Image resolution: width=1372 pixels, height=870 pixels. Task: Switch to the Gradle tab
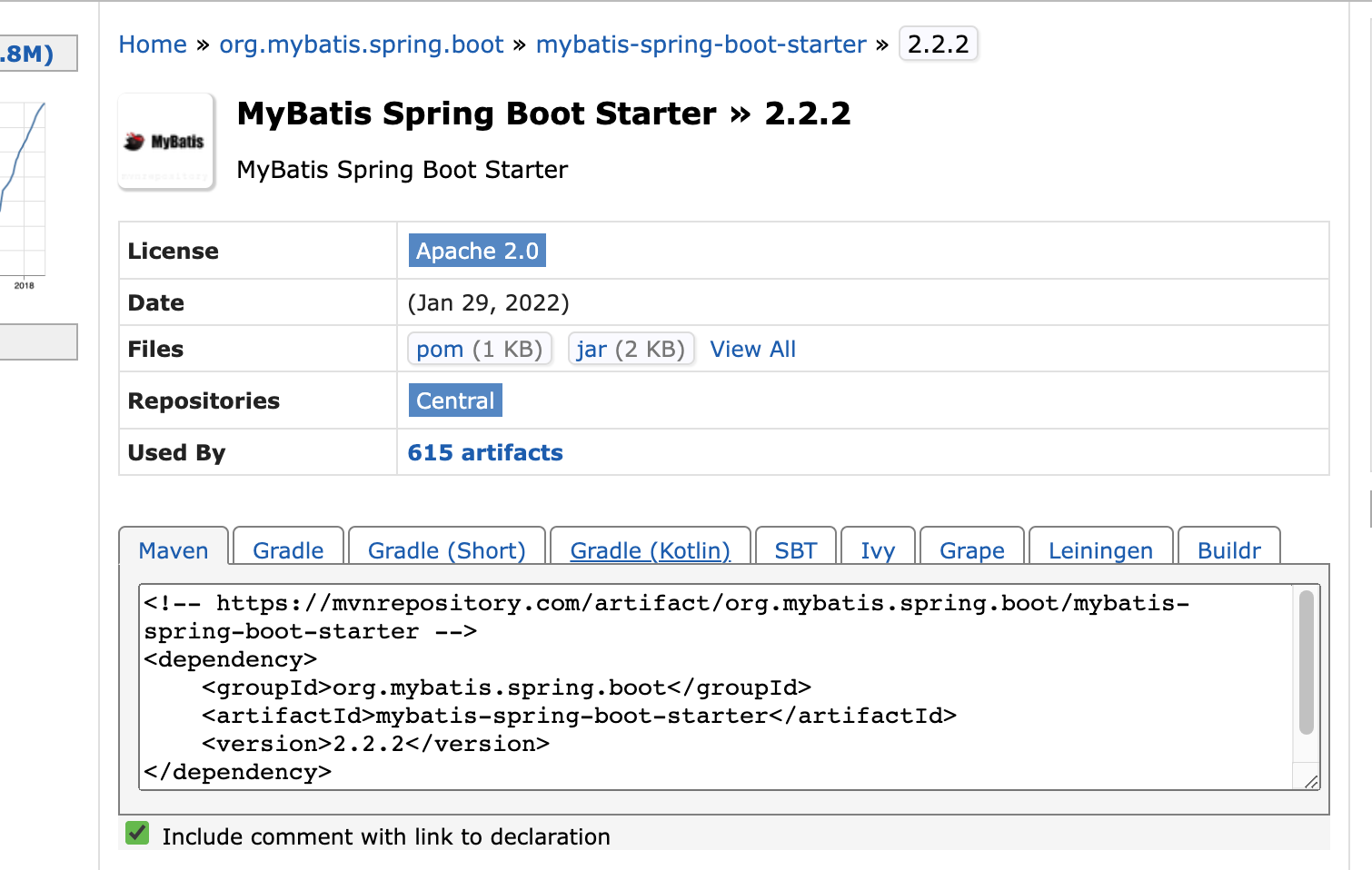click(288, 550)
